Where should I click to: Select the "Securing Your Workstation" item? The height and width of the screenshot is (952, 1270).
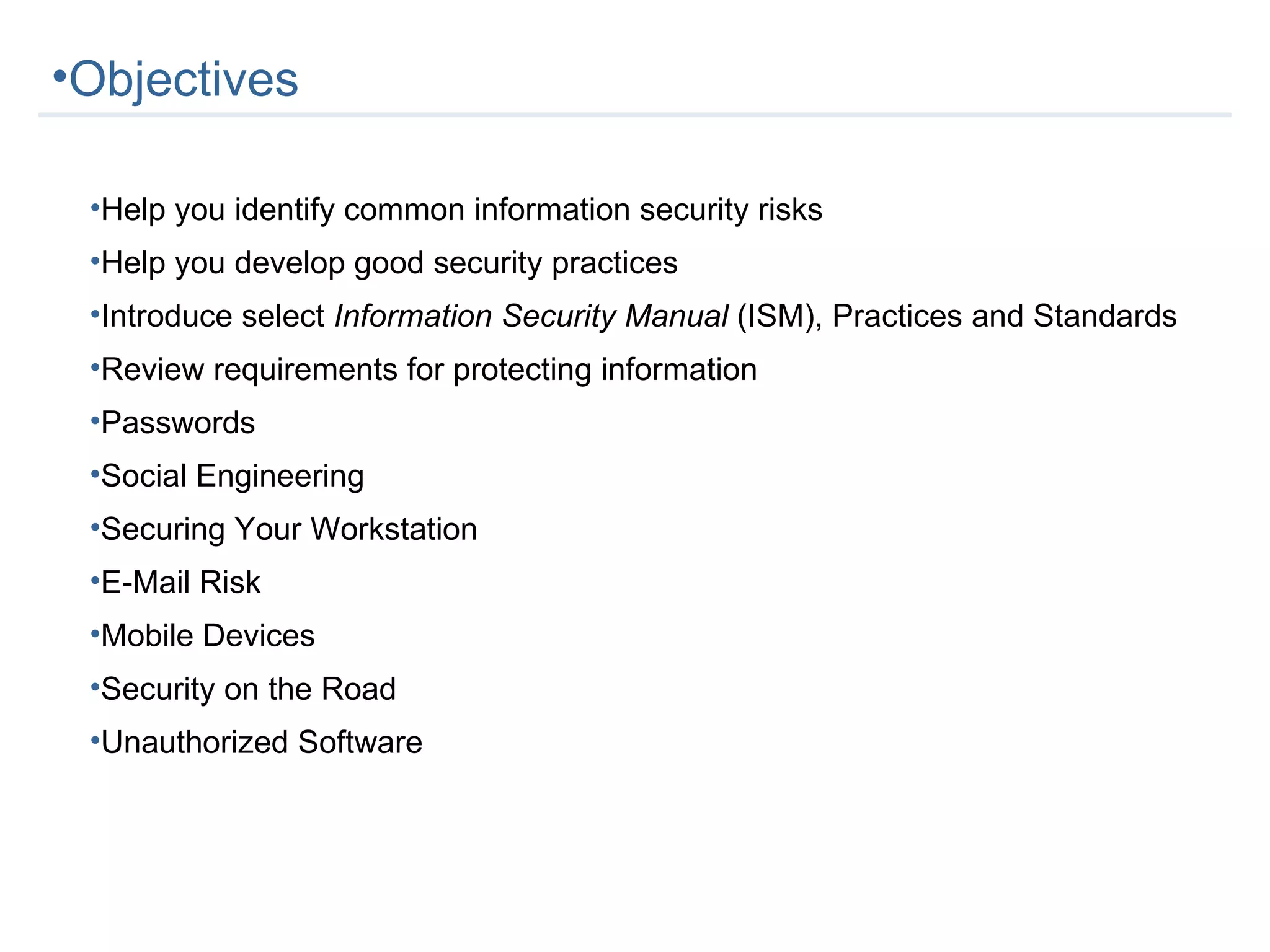pos(289,529)
